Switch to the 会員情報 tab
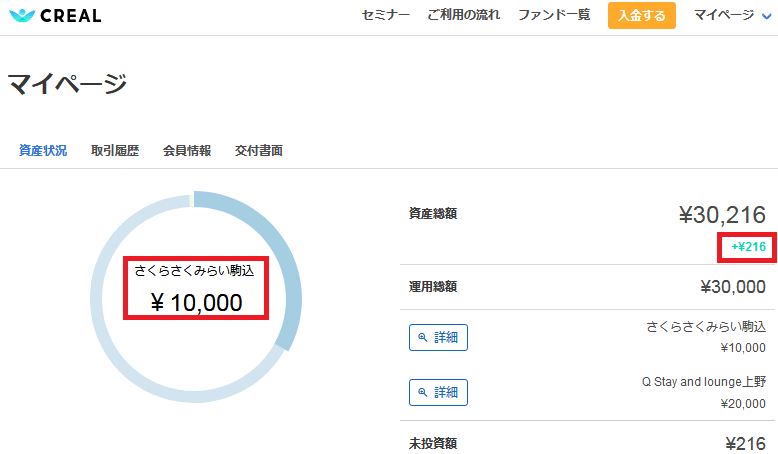 click(x=187, y=150)
